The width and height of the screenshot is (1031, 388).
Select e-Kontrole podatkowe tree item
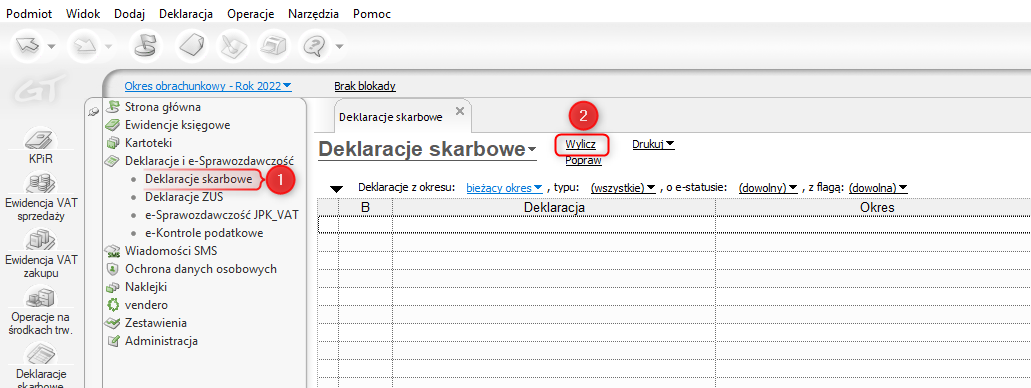pos(204,233)
